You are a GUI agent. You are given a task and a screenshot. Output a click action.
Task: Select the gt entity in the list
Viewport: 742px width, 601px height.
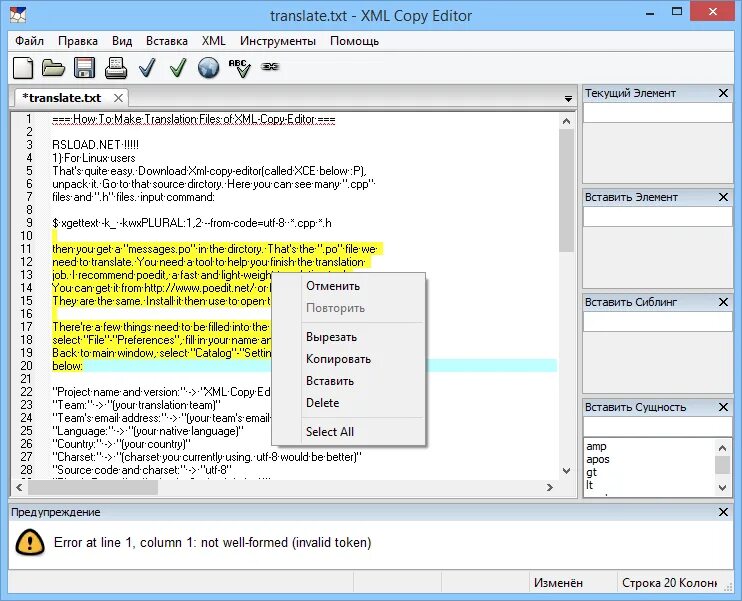click(x=592, y=472)
